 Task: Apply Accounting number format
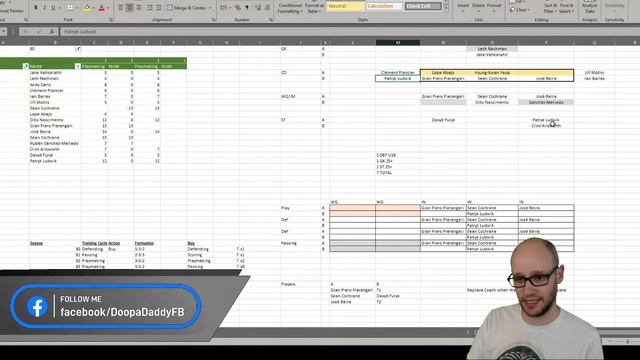[x=224, y=8]
